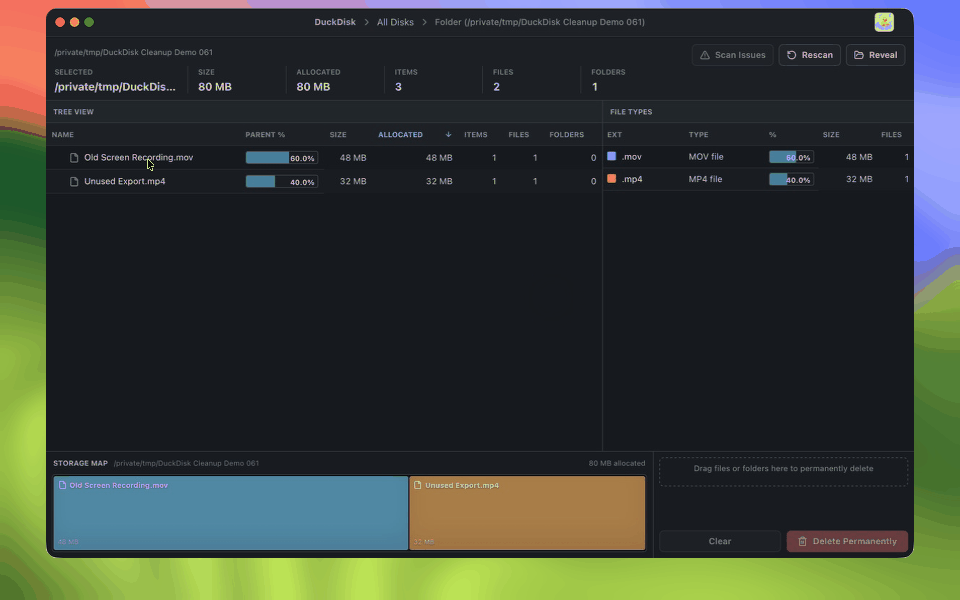The image size is (960, 600).
Task: Click the macOS red close button
Action: [60, 22]
